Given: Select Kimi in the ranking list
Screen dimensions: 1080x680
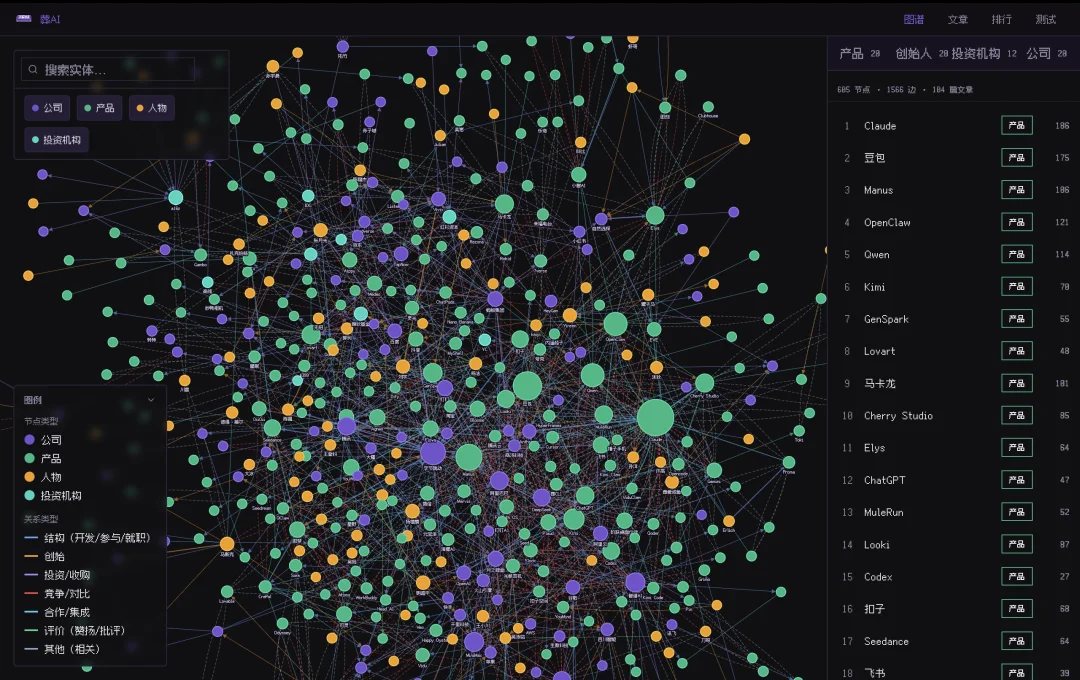Looking at the screenshot, I should click(954, 287).
